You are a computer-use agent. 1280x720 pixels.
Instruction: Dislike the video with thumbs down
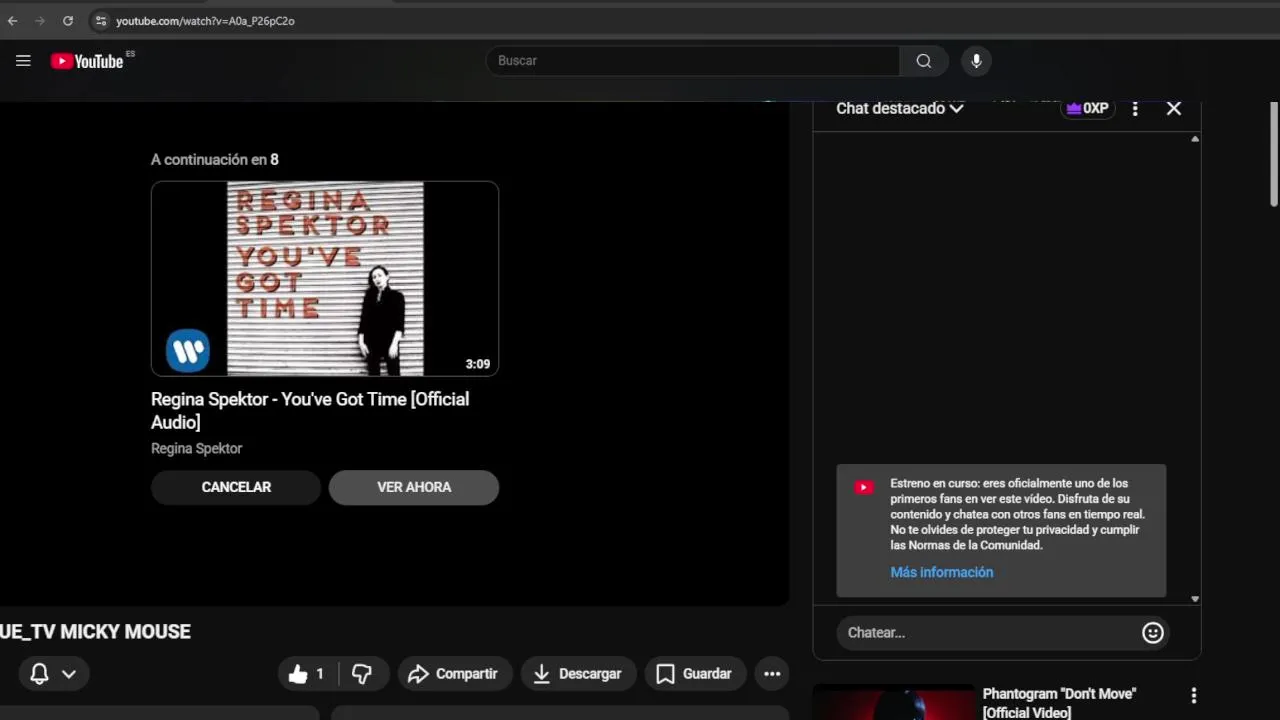(x=362, y=674)
